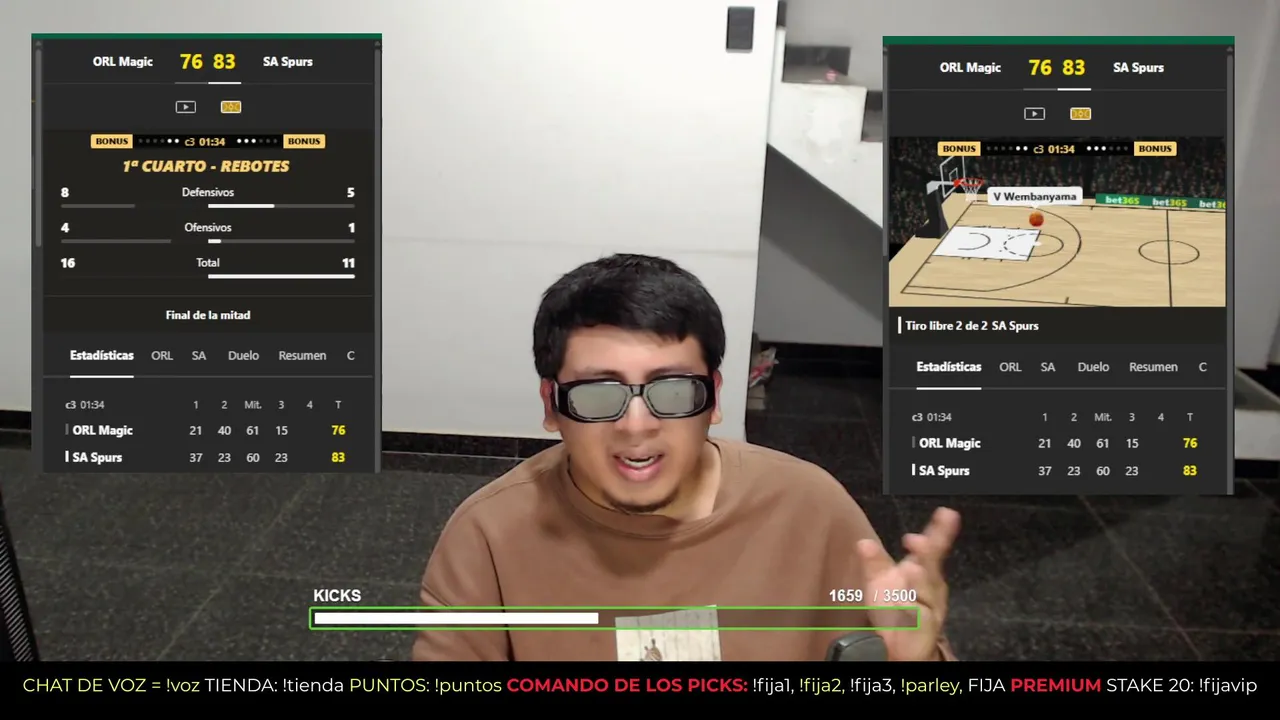Click right BONUS badge in right panel

1154,149
